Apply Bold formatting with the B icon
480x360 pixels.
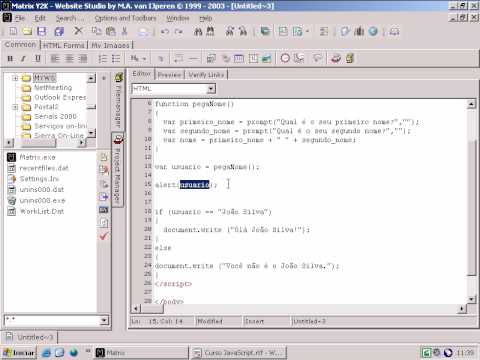coord(10,59)
